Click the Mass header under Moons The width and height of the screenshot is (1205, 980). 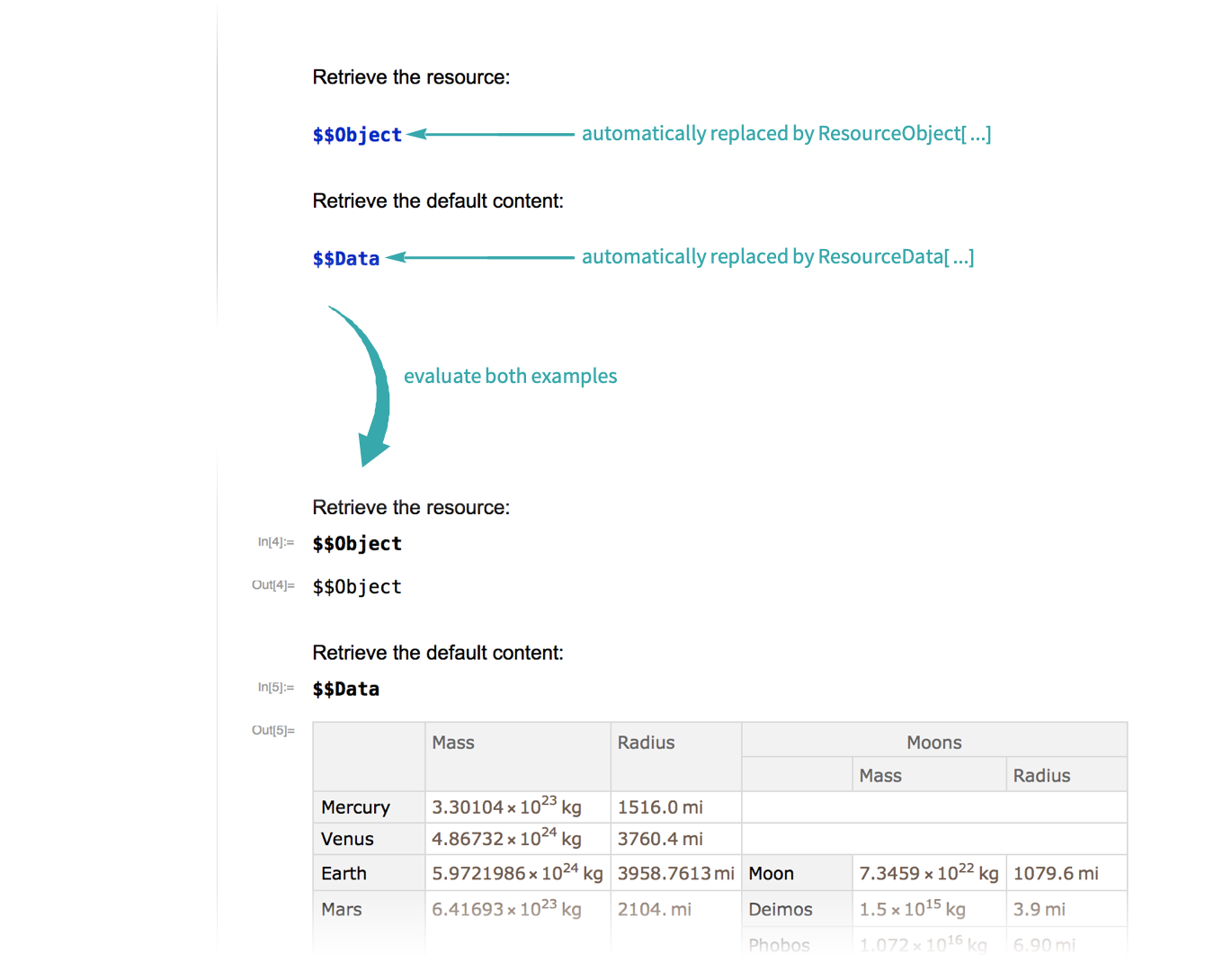click(x=879, y=776)
